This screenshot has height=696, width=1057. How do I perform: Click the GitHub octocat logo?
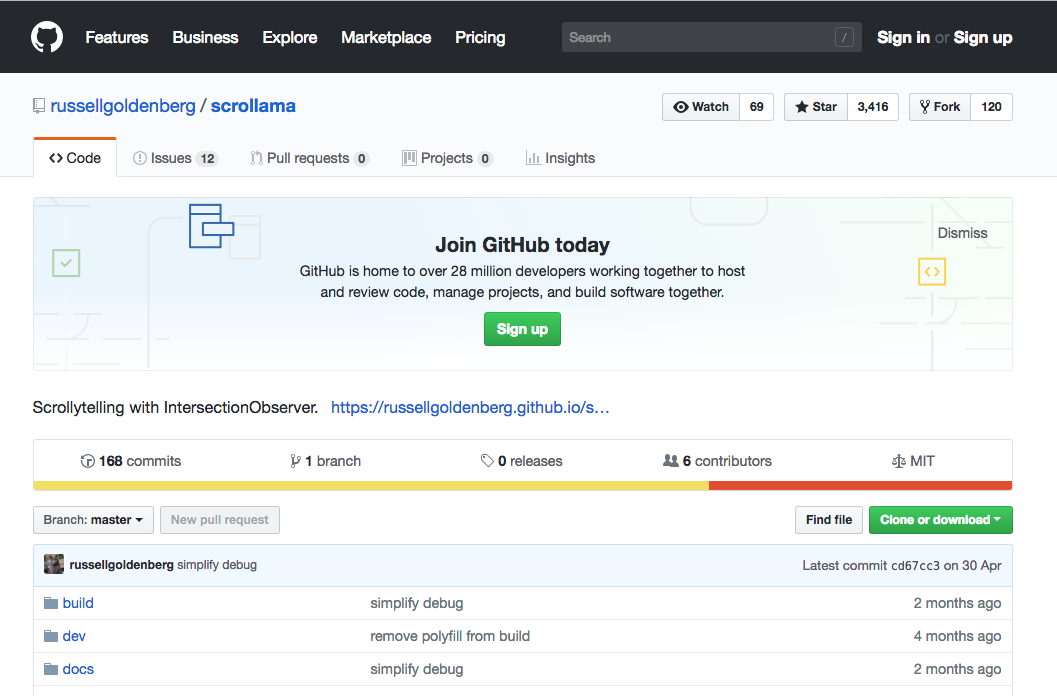(x=47, y=37)
